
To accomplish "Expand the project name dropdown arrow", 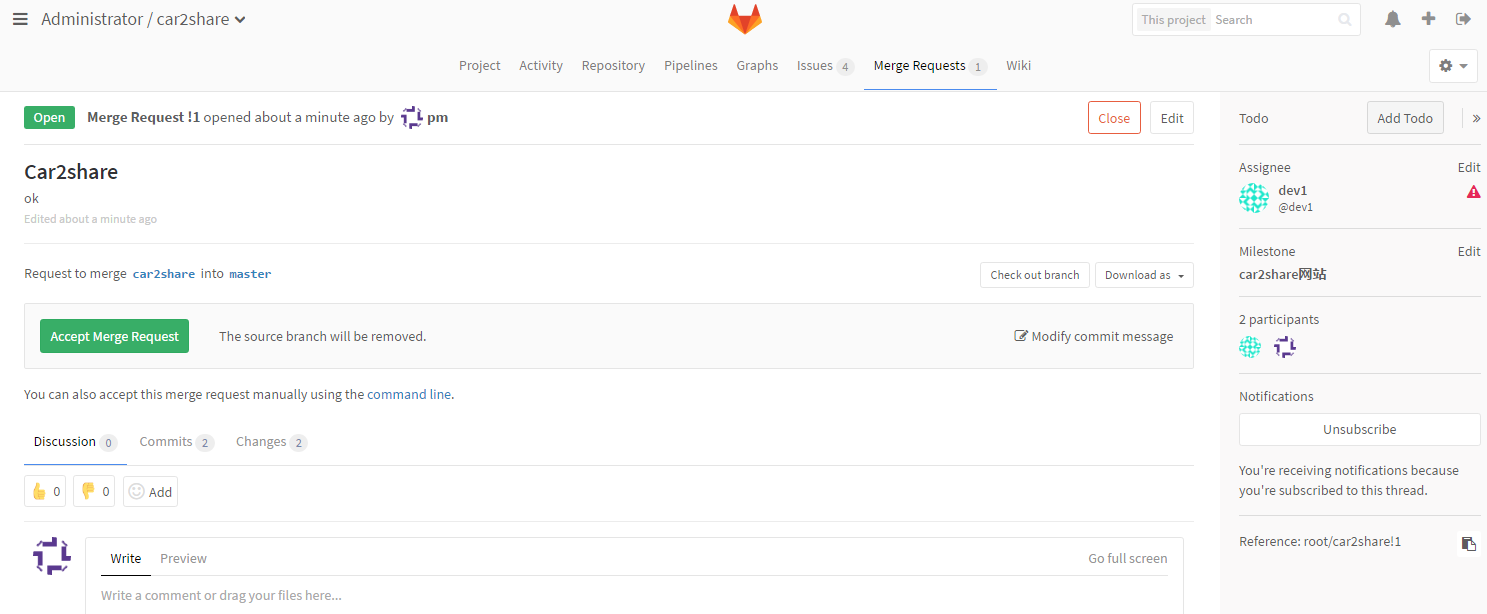I will [240, 20].
